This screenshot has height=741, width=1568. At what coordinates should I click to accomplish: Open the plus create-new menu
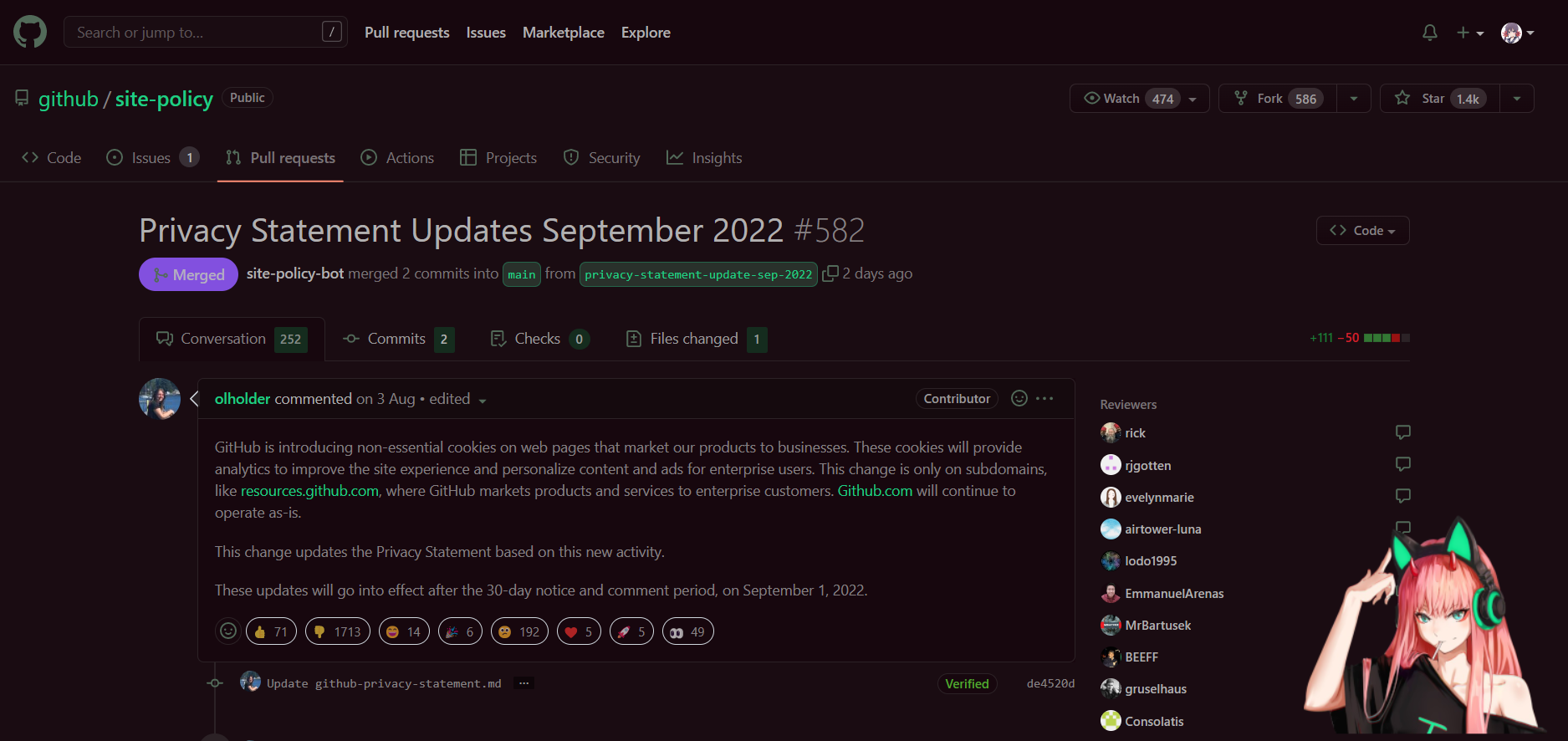tap(1469, 33)
